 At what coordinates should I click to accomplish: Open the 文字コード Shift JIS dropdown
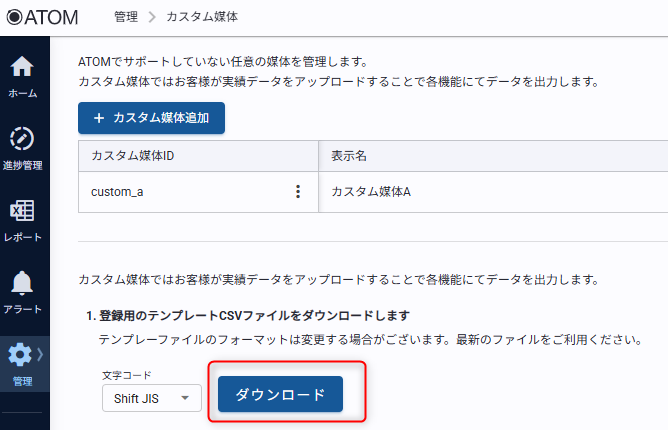pyautogui.click(x=151, y=398)
